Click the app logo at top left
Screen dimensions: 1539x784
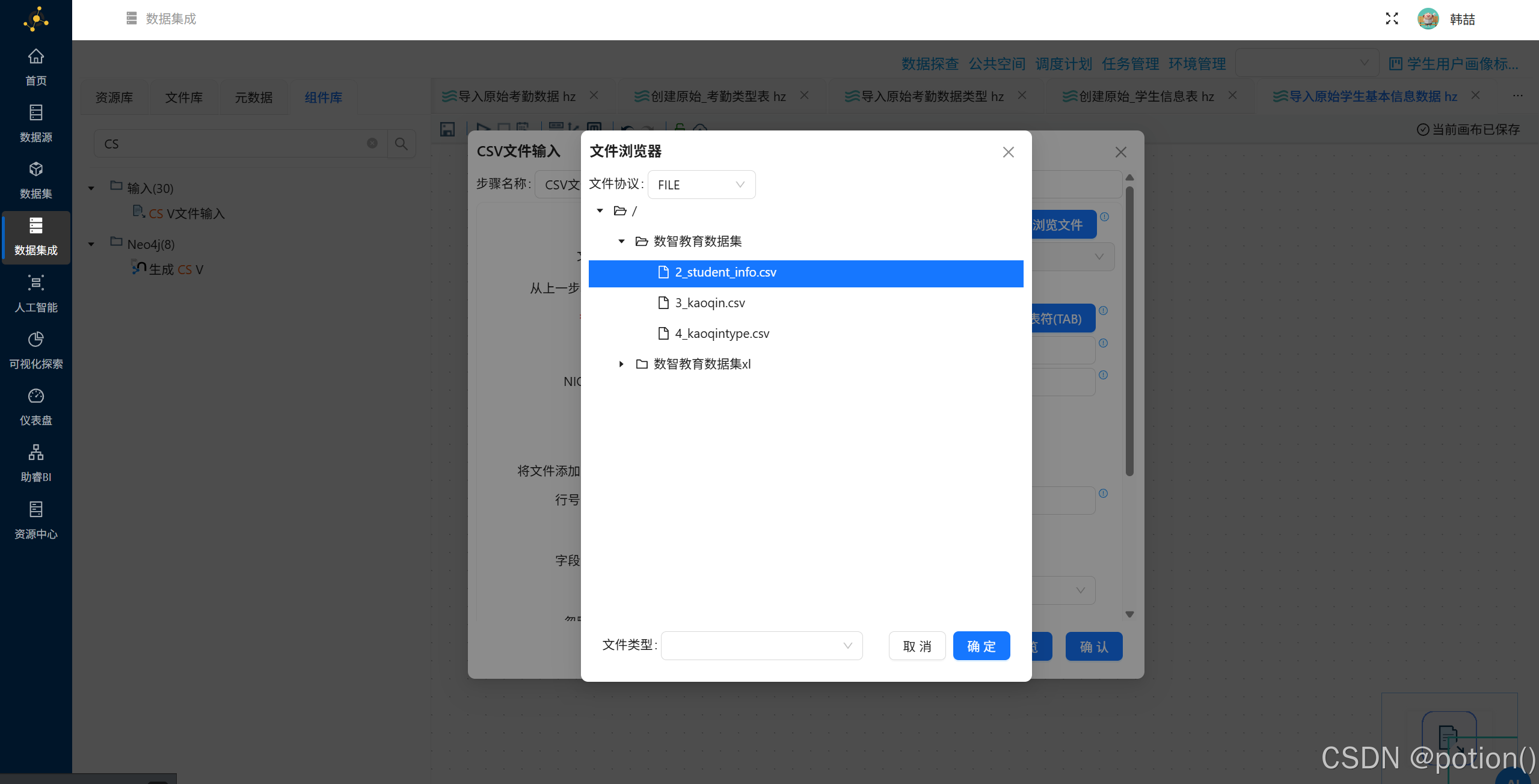[x=36, y=19]
